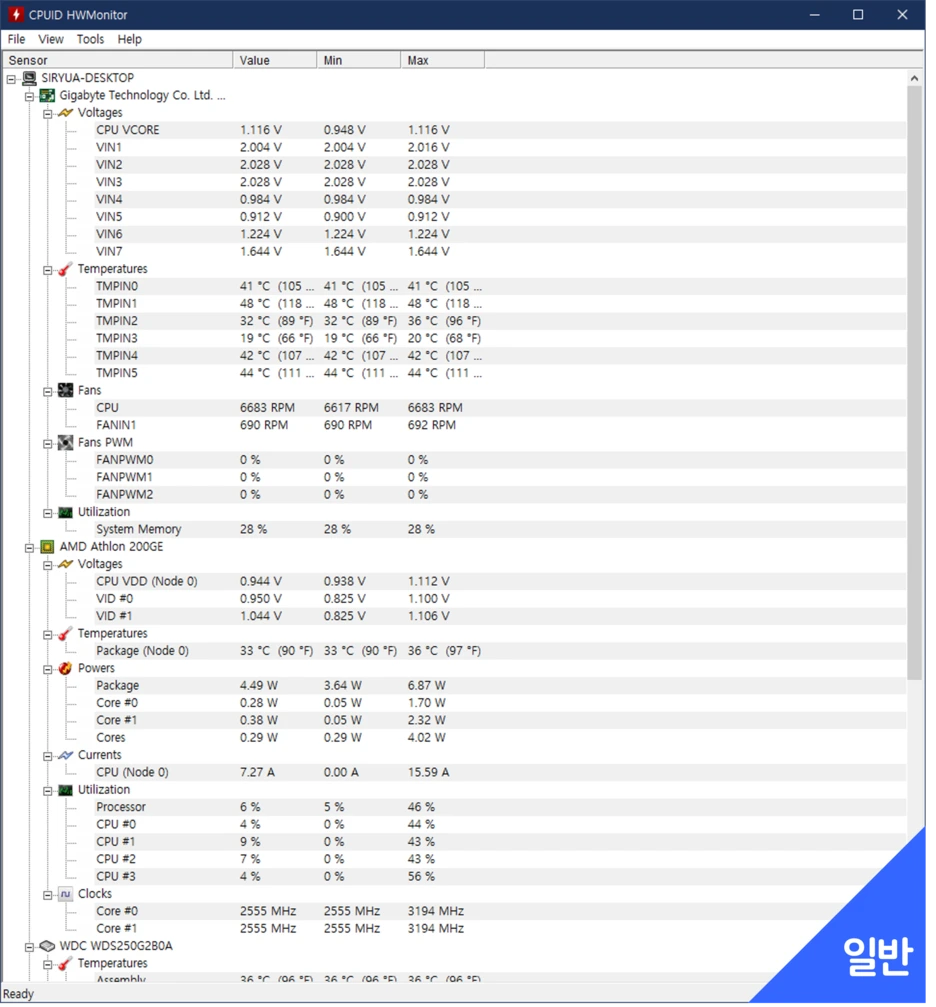The image size is (936, 1007).
Task: Select the Powers flame icon under AMD Athlon
Action: 65,668
